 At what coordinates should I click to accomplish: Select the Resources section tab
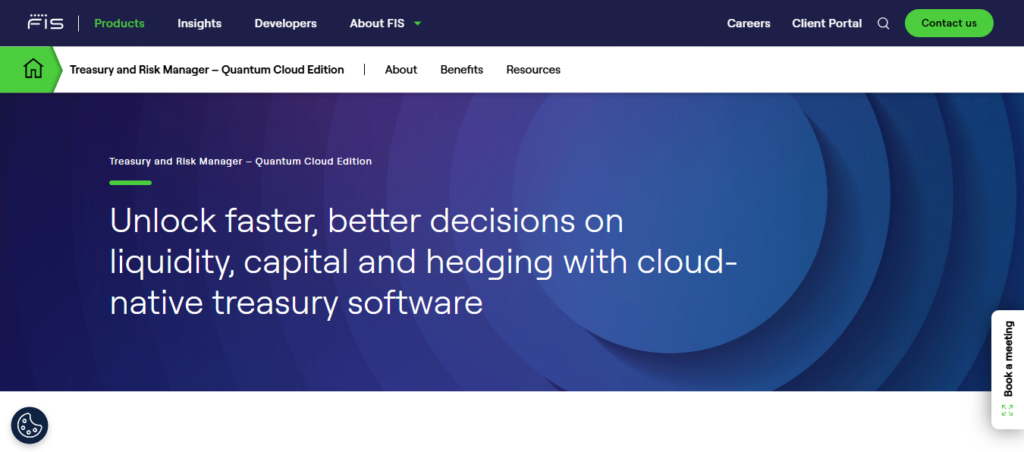click(x=533, y=70)
